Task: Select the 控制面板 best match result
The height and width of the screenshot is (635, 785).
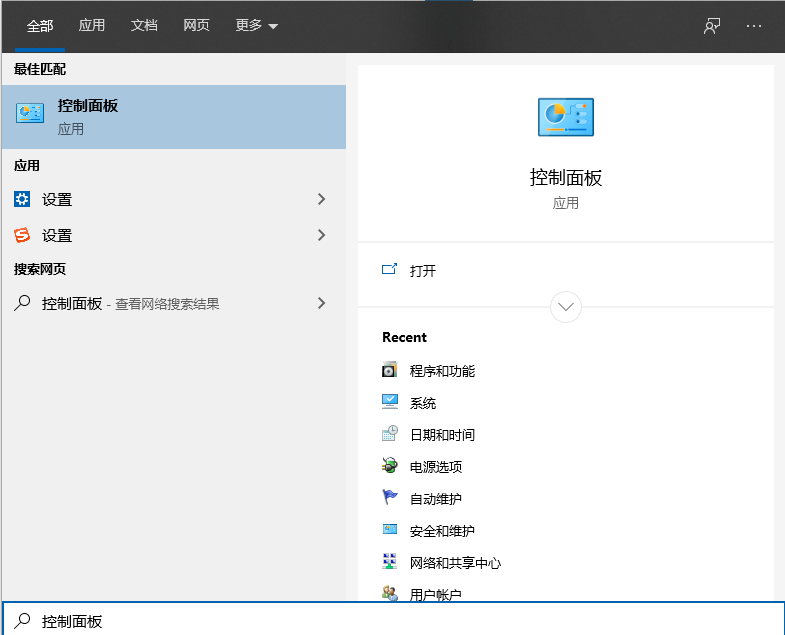Action: point(174,117)
